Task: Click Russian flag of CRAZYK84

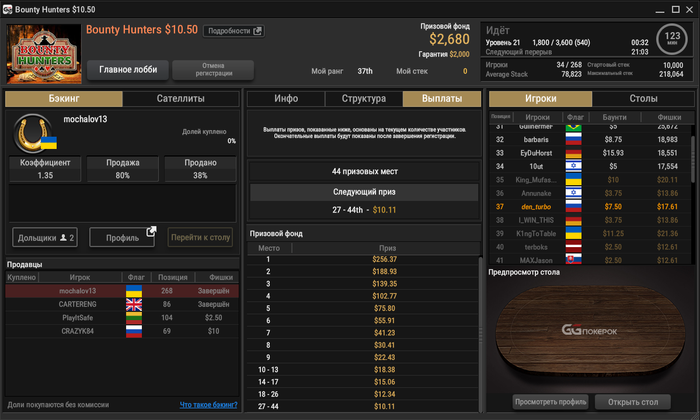Action: [134, 331]
